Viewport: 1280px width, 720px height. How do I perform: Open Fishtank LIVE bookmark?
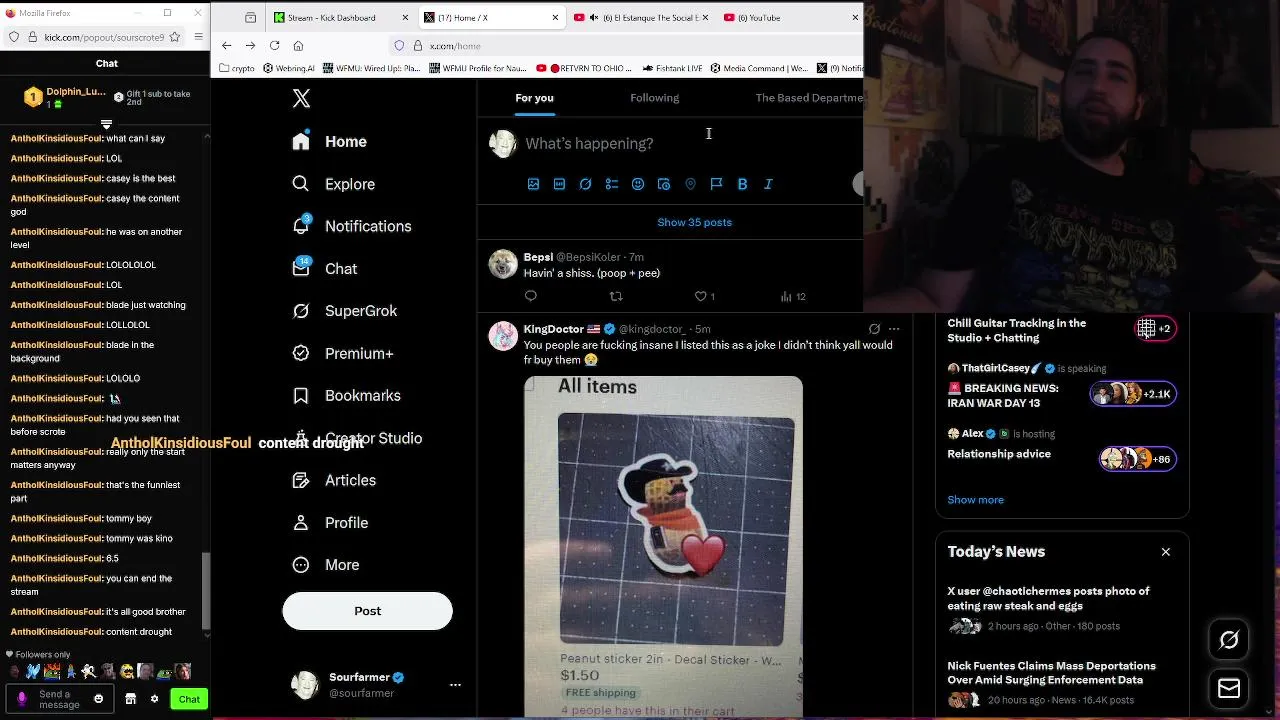672,68
